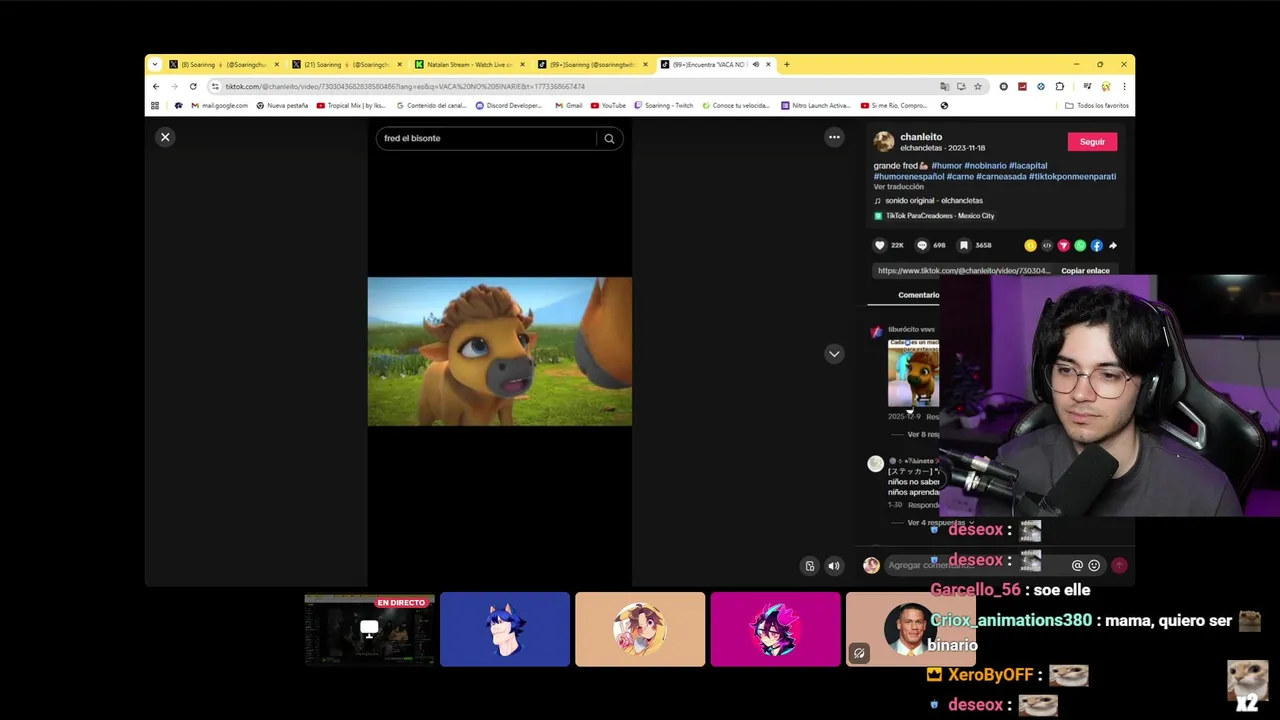
Task: Open sonido original - elchancletas link
Action: pos(934,201)
